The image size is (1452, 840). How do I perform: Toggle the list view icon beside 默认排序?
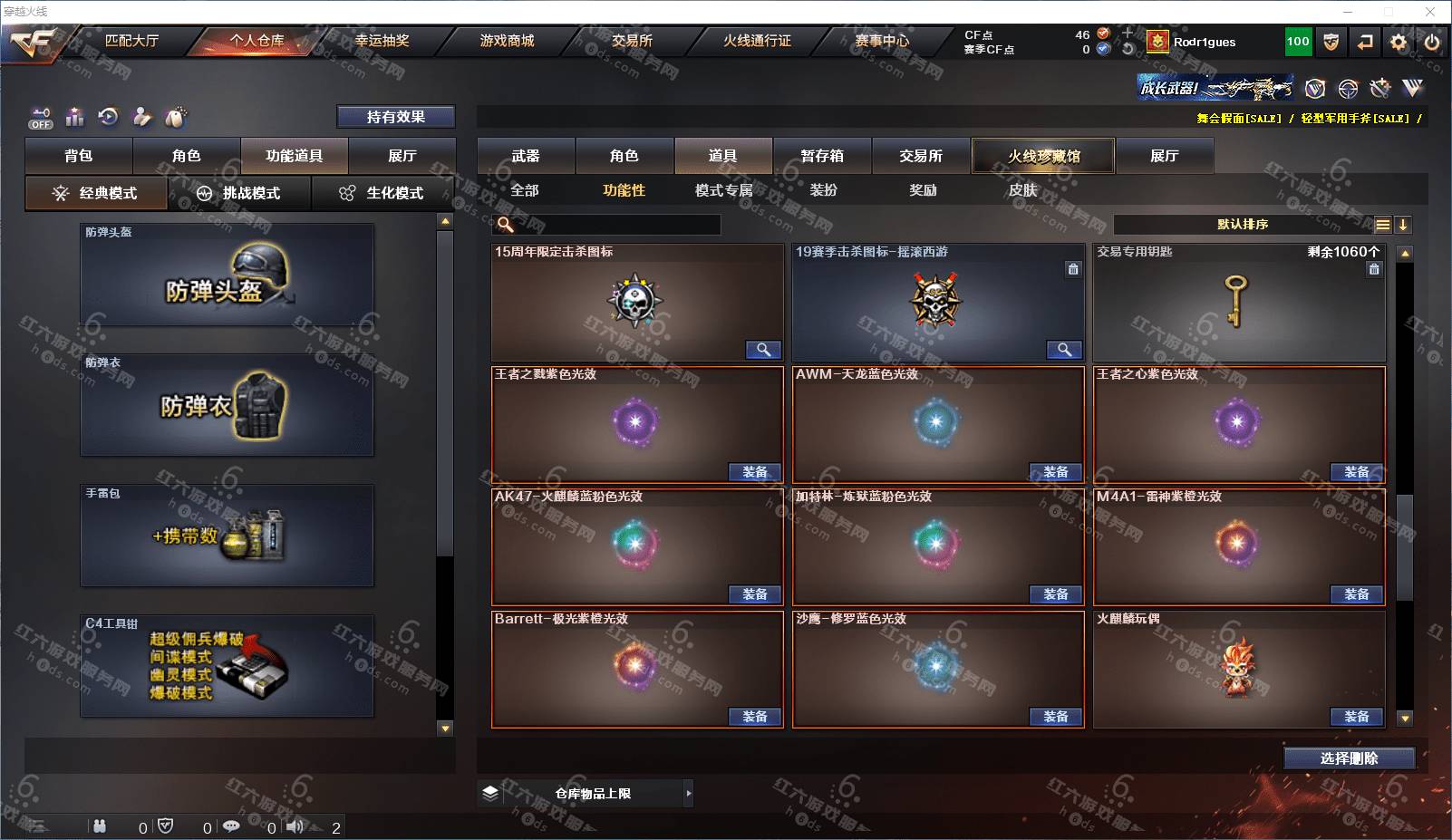tap(1382, 225)
